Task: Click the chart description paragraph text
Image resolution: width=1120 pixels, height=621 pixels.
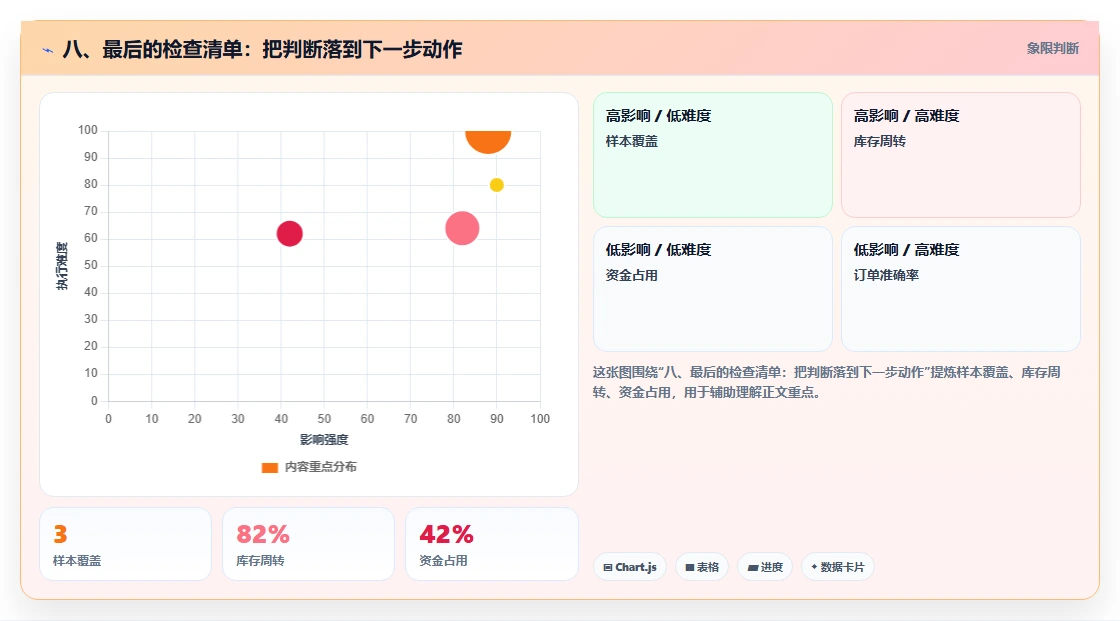Action: click(x=826, y=382)
